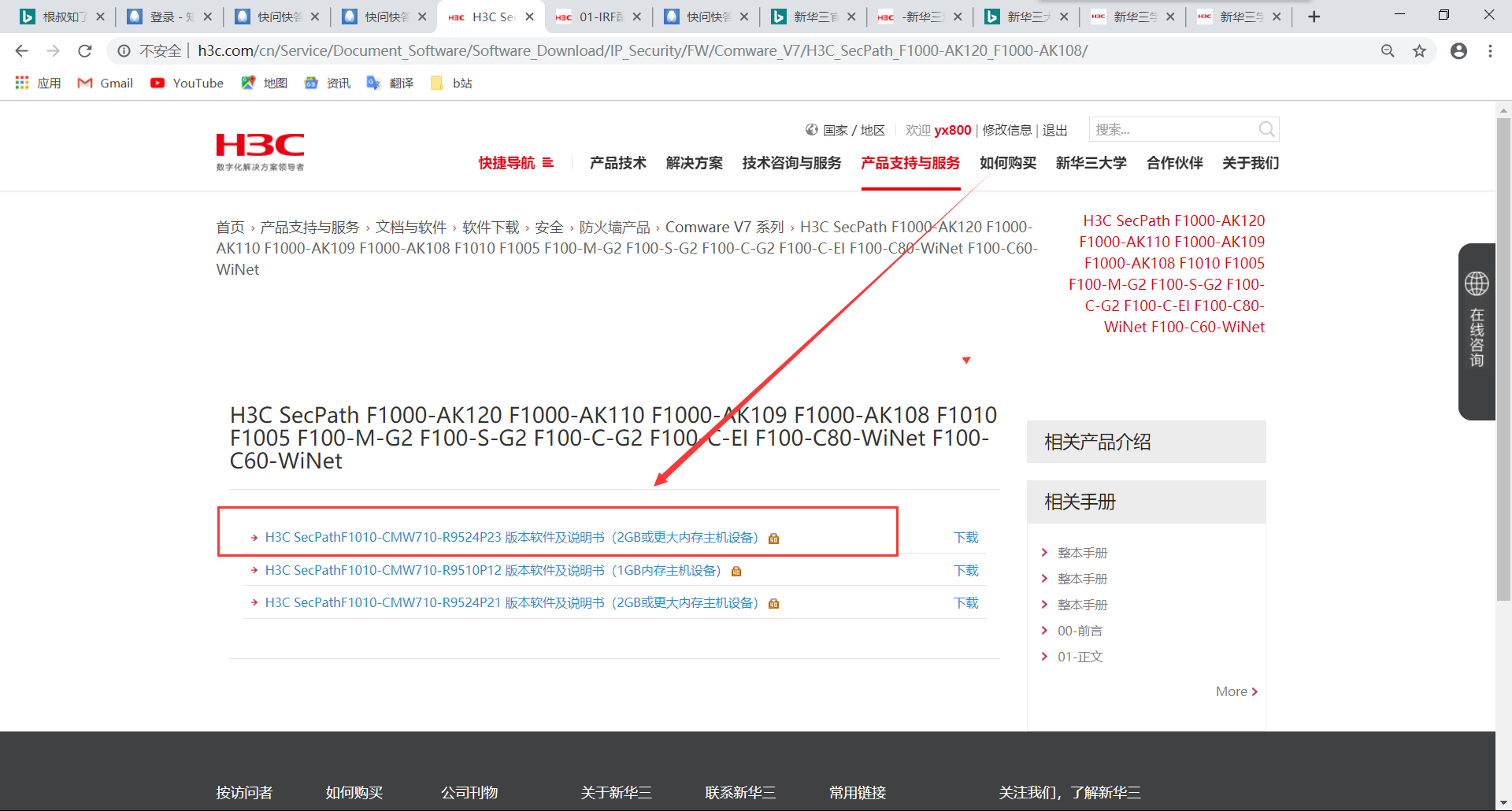
Task: Open the 如何购买 menu
Action: click(x=1008, y=163)
